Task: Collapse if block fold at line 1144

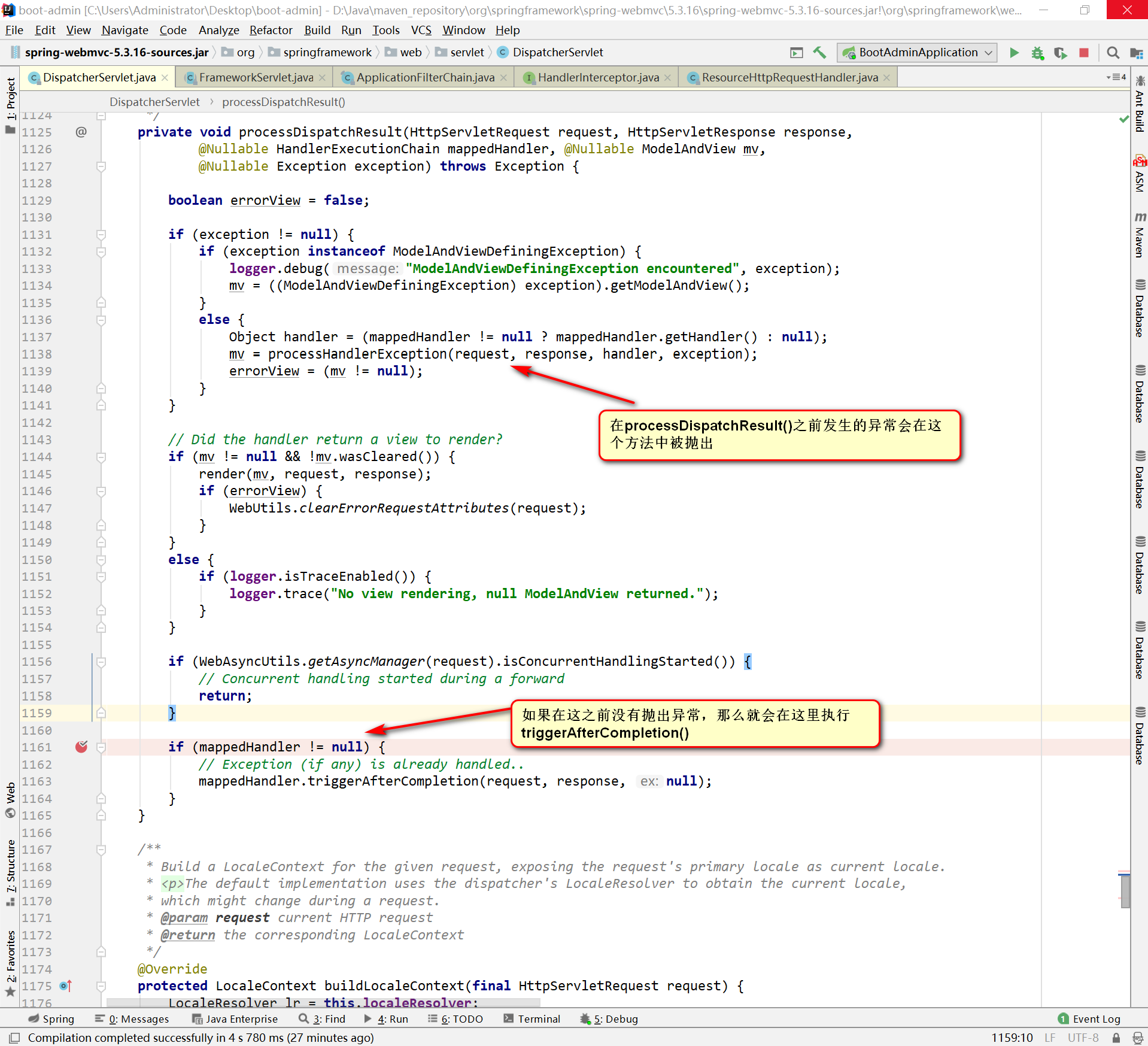Action: (101, 457)
